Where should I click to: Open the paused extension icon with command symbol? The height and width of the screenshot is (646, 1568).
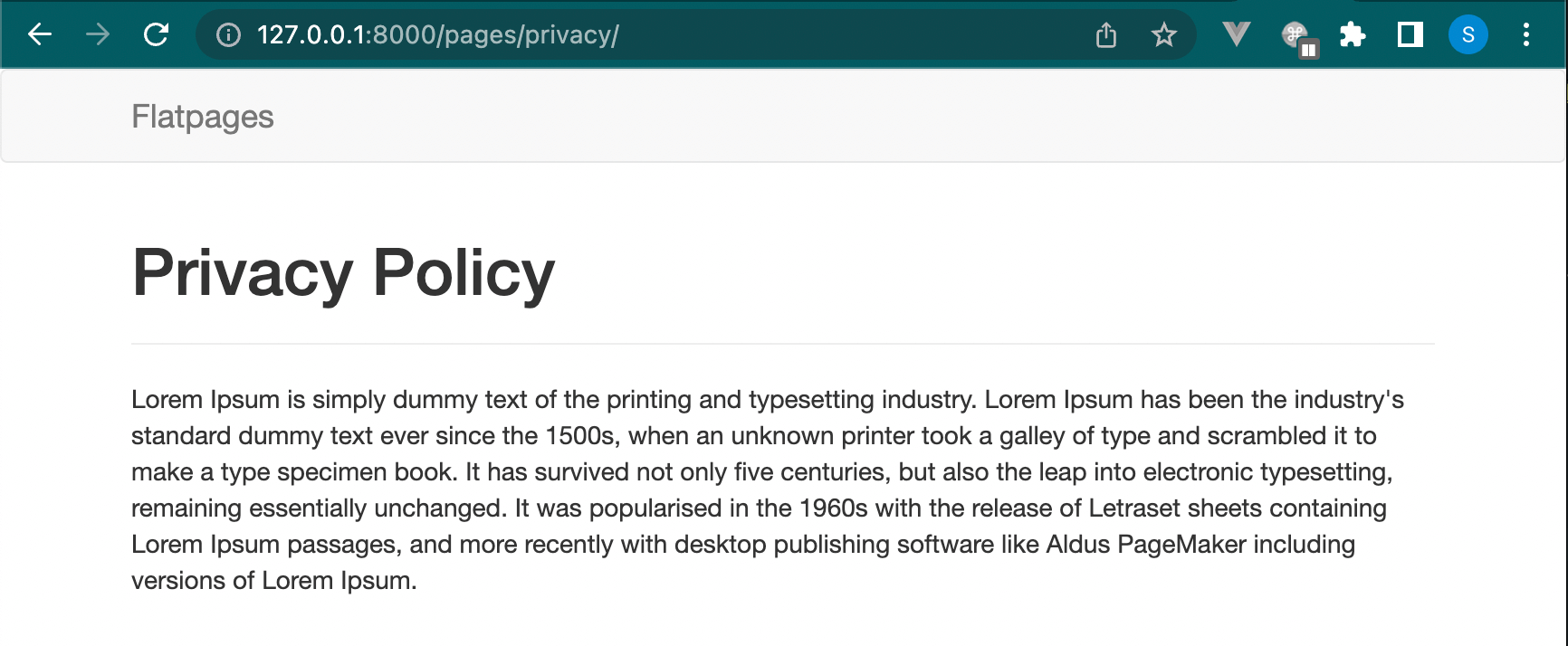1299,38
